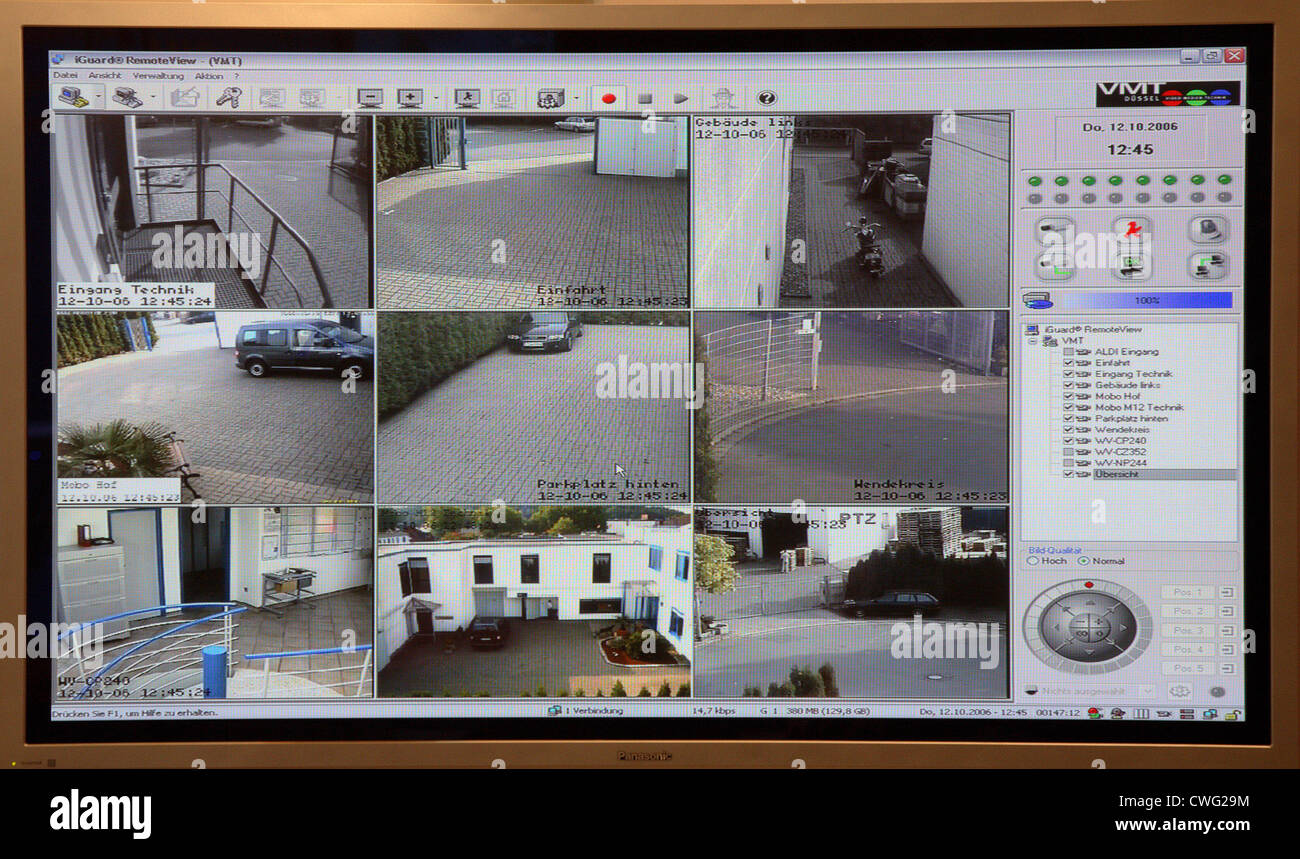Uncheck the Wendekreis camera checkbox
Viewport: 1300px width, 859px height.
tap(1069, 429)
